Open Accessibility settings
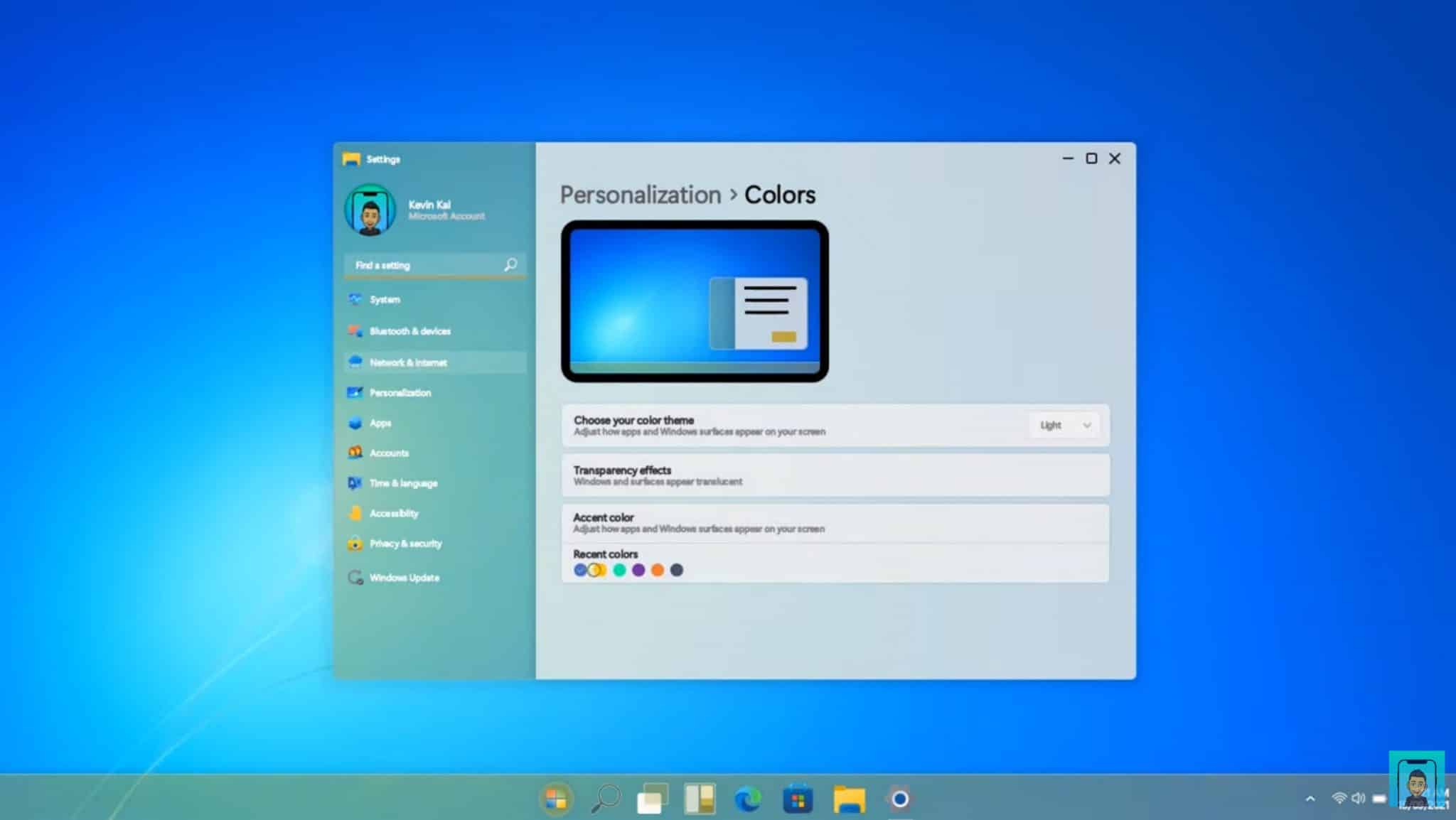 [x=394, y=513]
